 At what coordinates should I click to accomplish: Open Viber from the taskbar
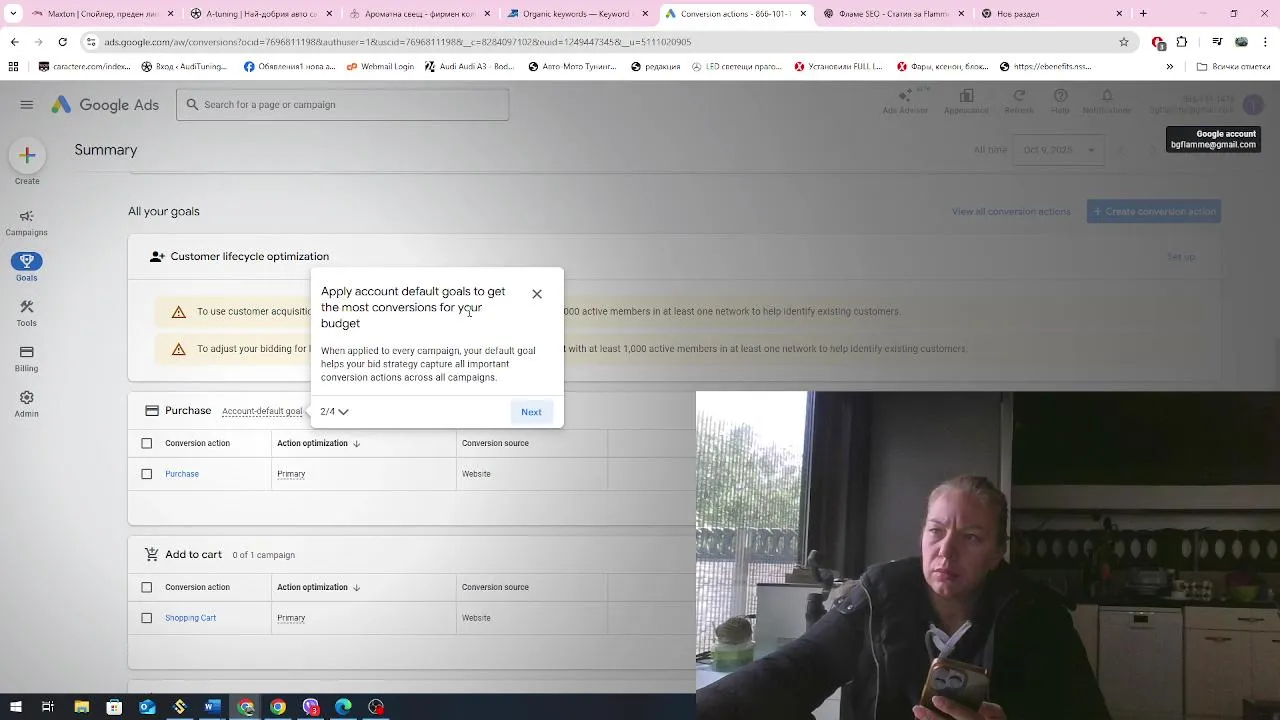(311, 707)
